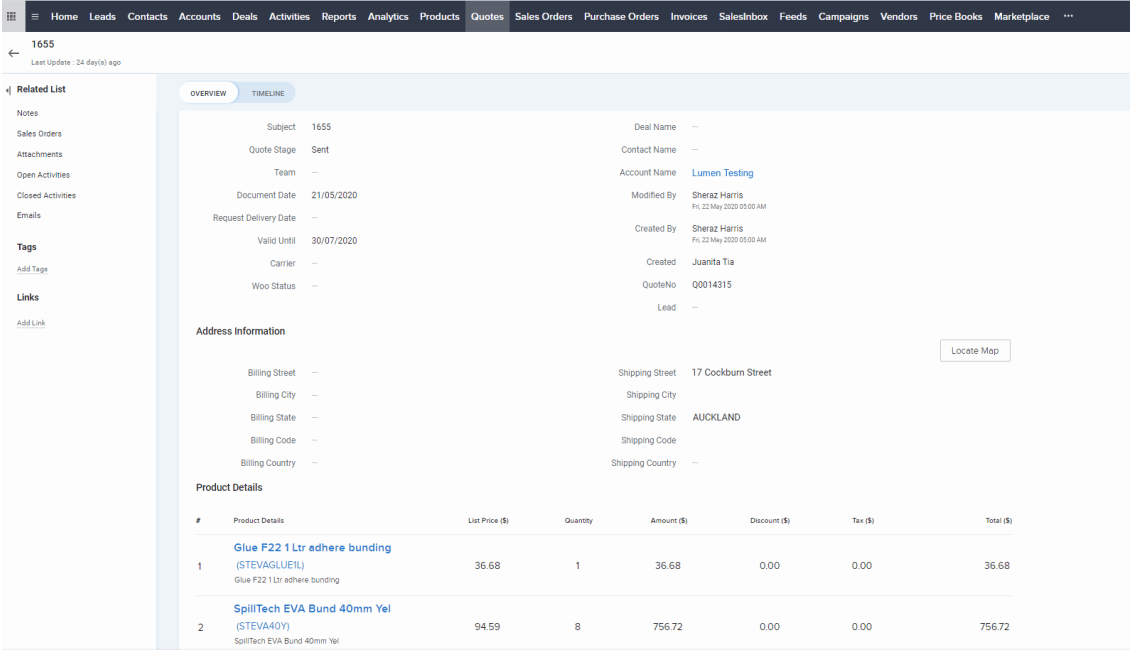Image resolution: width=1136 pixels, height=656 pixels.
Task: Click the hamburger menu icon
Action: [35, 16]
